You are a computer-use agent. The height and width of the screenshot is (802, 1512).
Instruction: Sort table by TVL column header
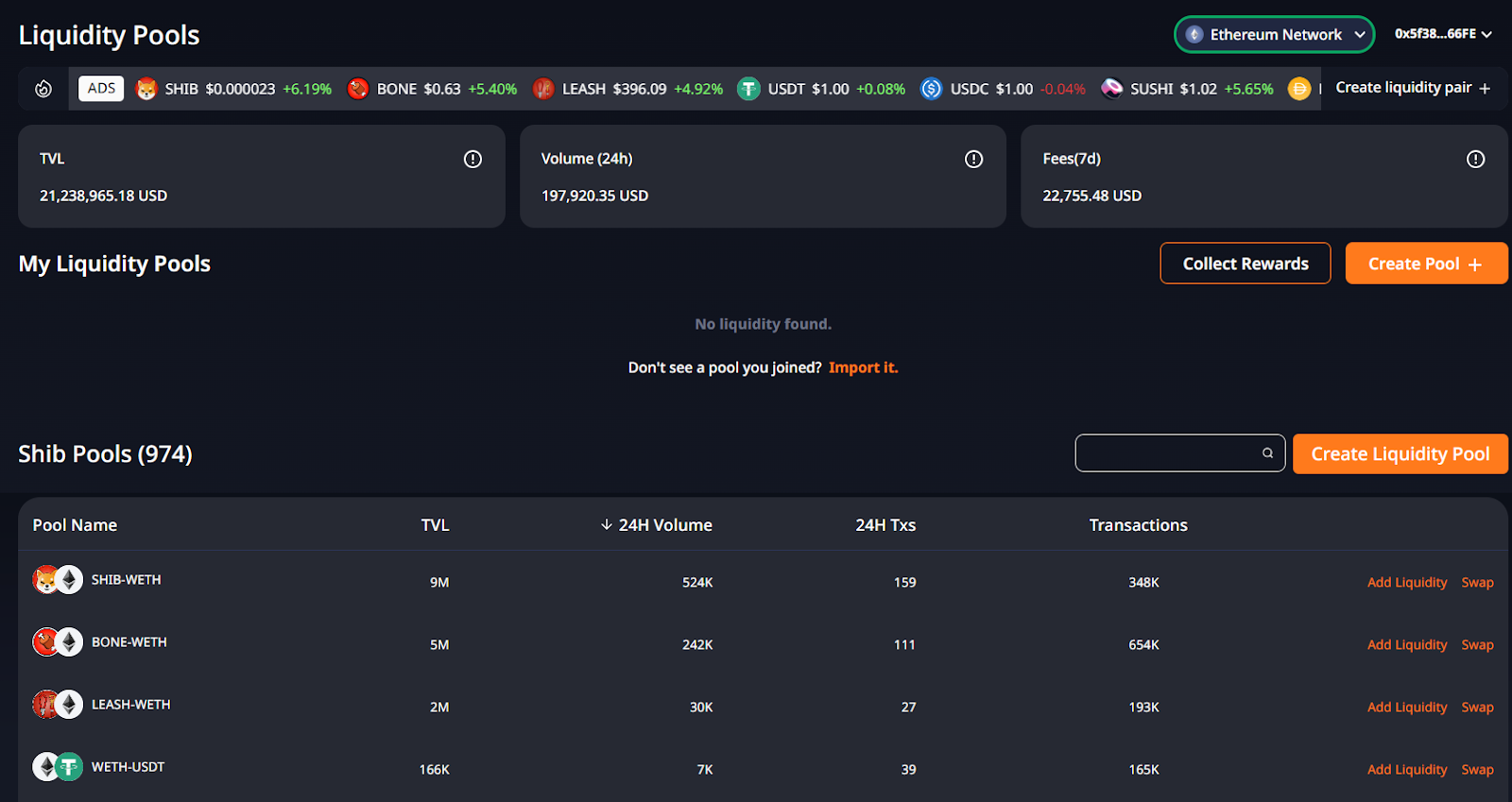click(435, 524)
